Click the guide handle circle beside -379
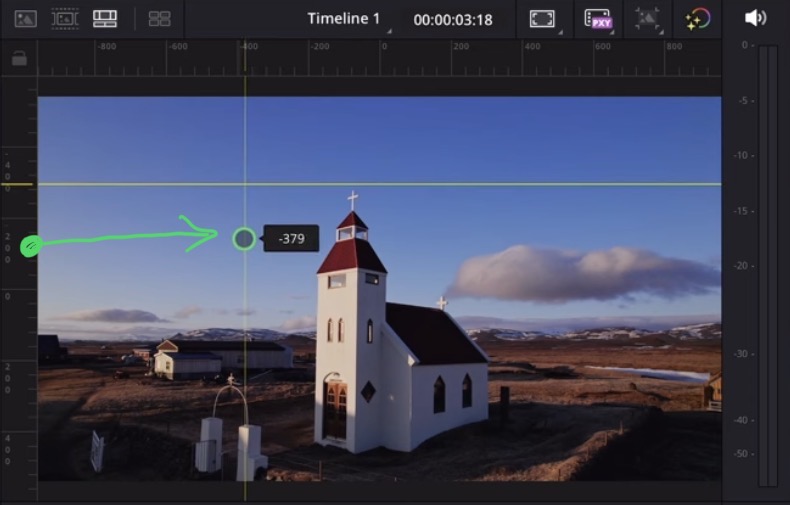The width and height of the screenshot is (790, 505). (244, 238)
